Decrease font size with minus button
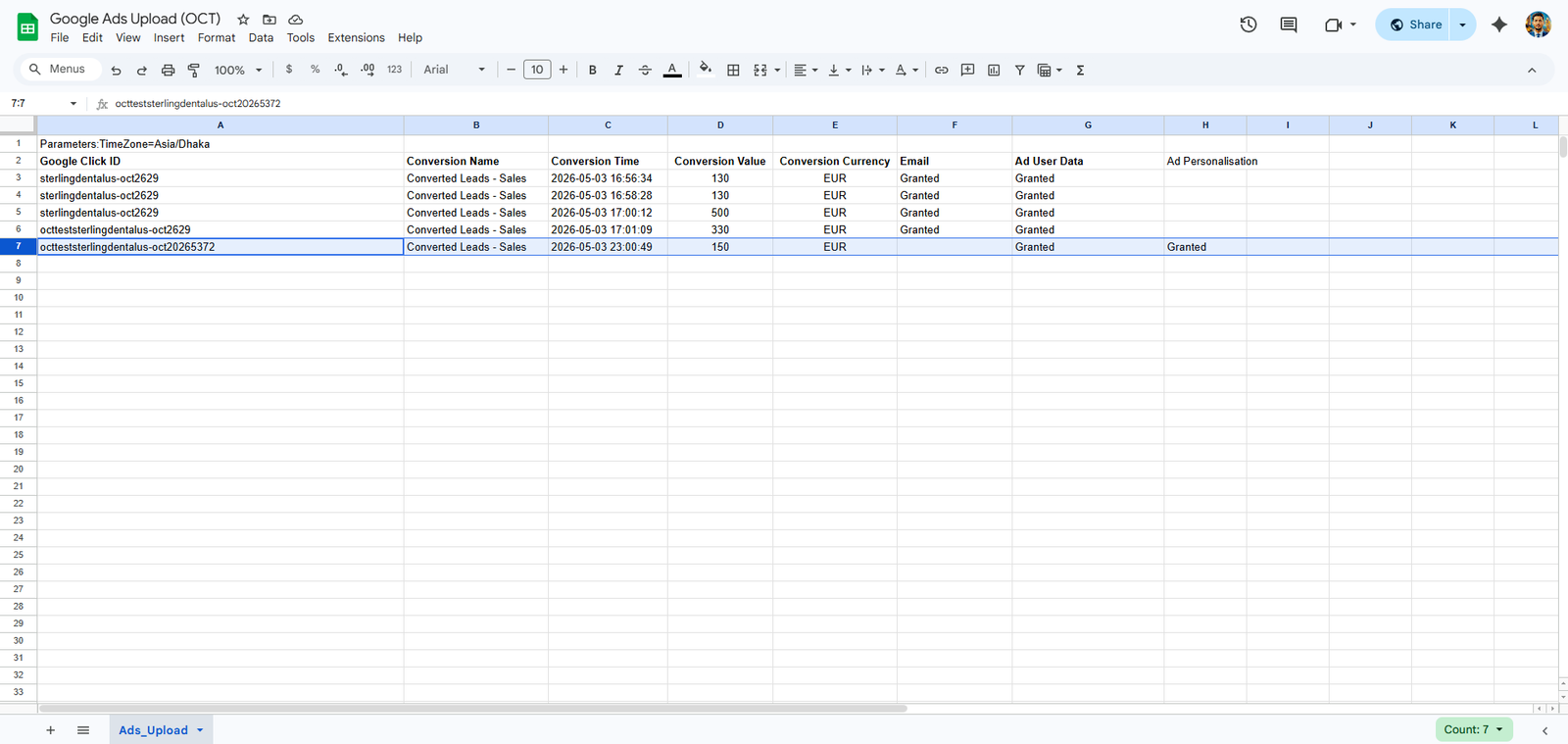This screenshot has width=1568, height=744. tap(511, 70)
